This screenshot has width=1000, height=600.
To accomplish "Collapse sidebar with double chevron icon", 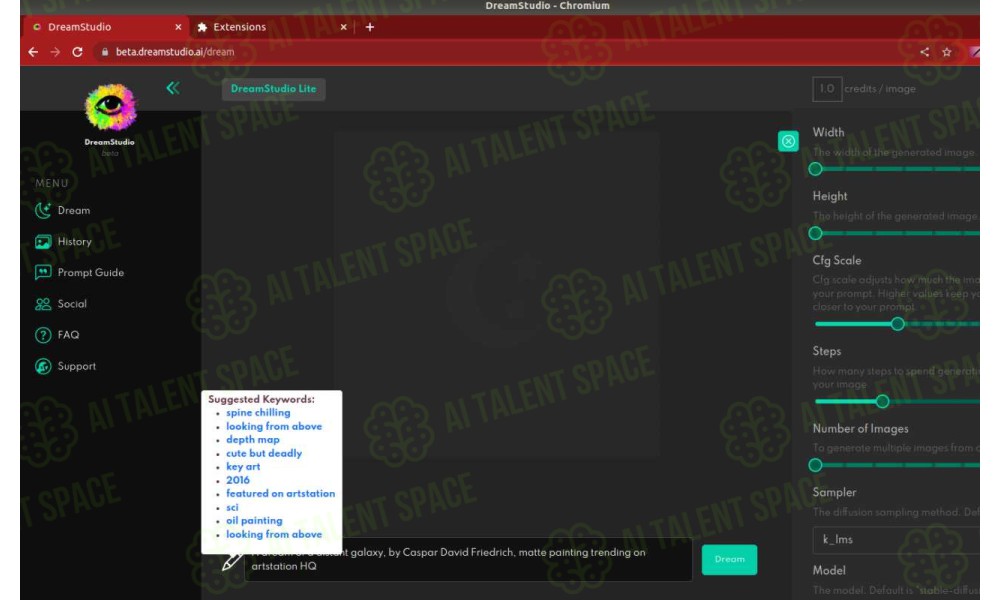I will pos(173,88).
